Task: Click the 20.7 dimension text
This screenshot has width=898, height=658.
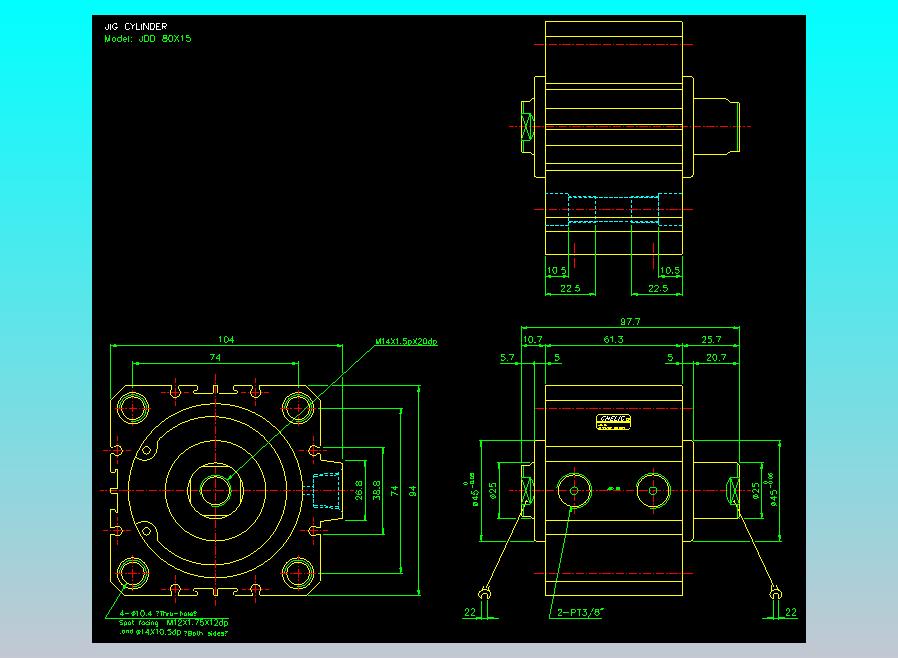Action: [716, 357]
